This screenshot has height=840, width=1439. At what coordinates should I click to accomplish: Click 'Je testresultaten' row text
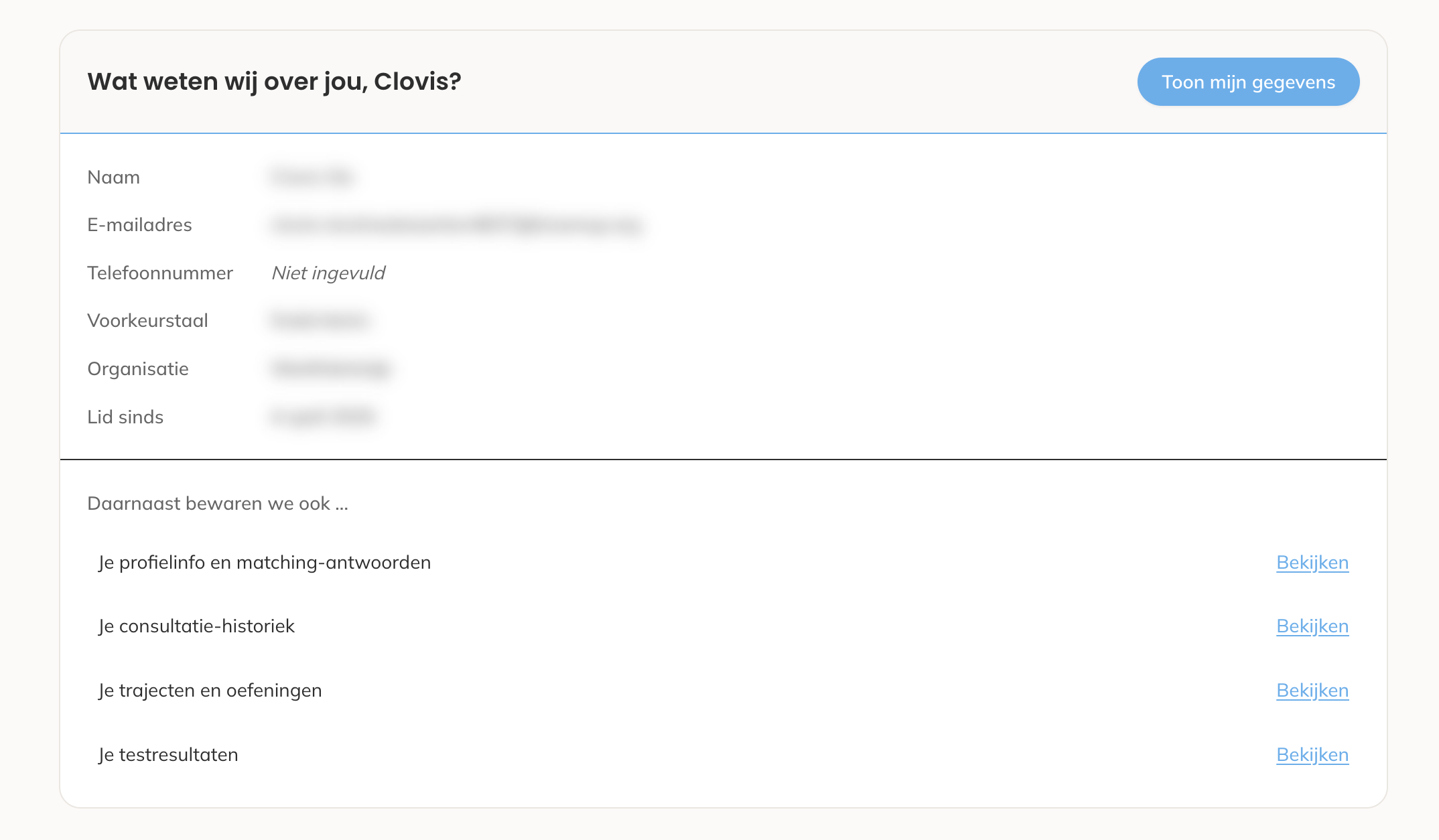click(168, 755)
